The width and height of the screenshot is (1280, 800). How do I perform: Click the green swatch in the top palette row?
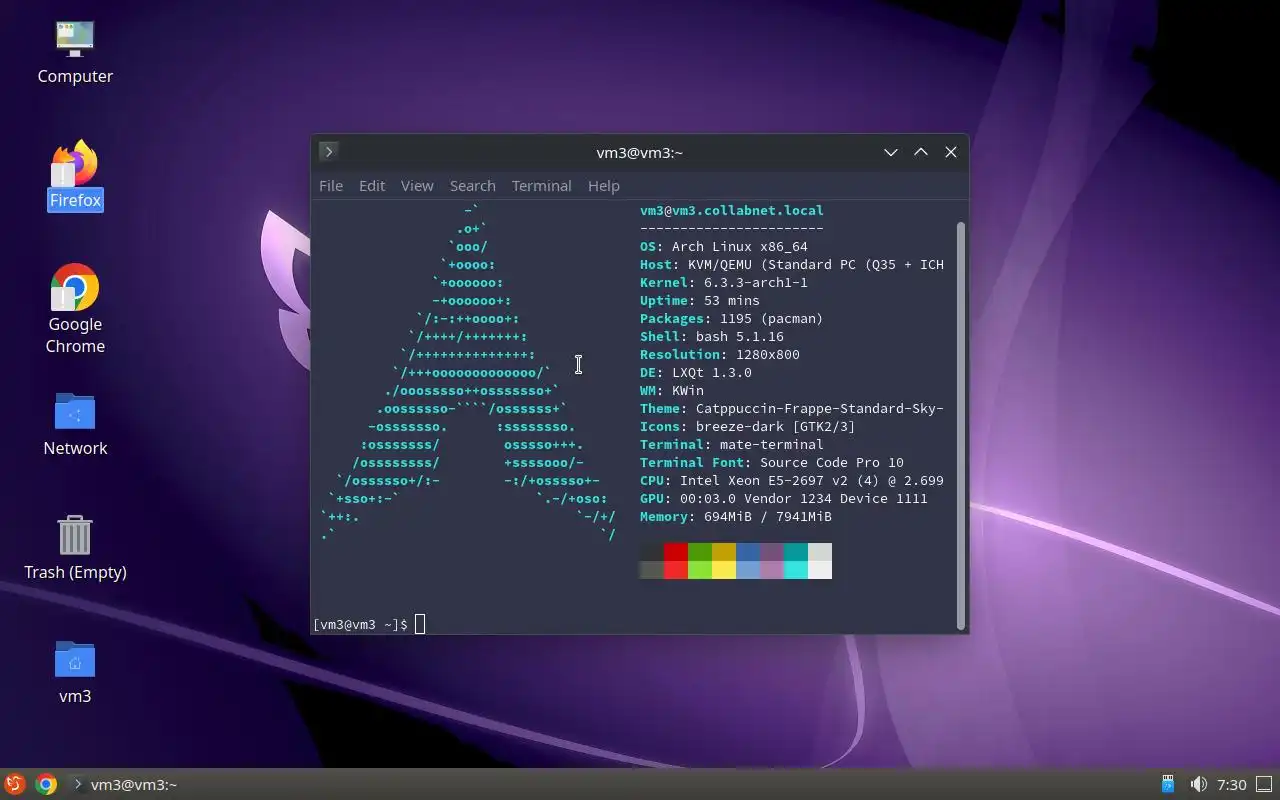(x=700, y=552)
